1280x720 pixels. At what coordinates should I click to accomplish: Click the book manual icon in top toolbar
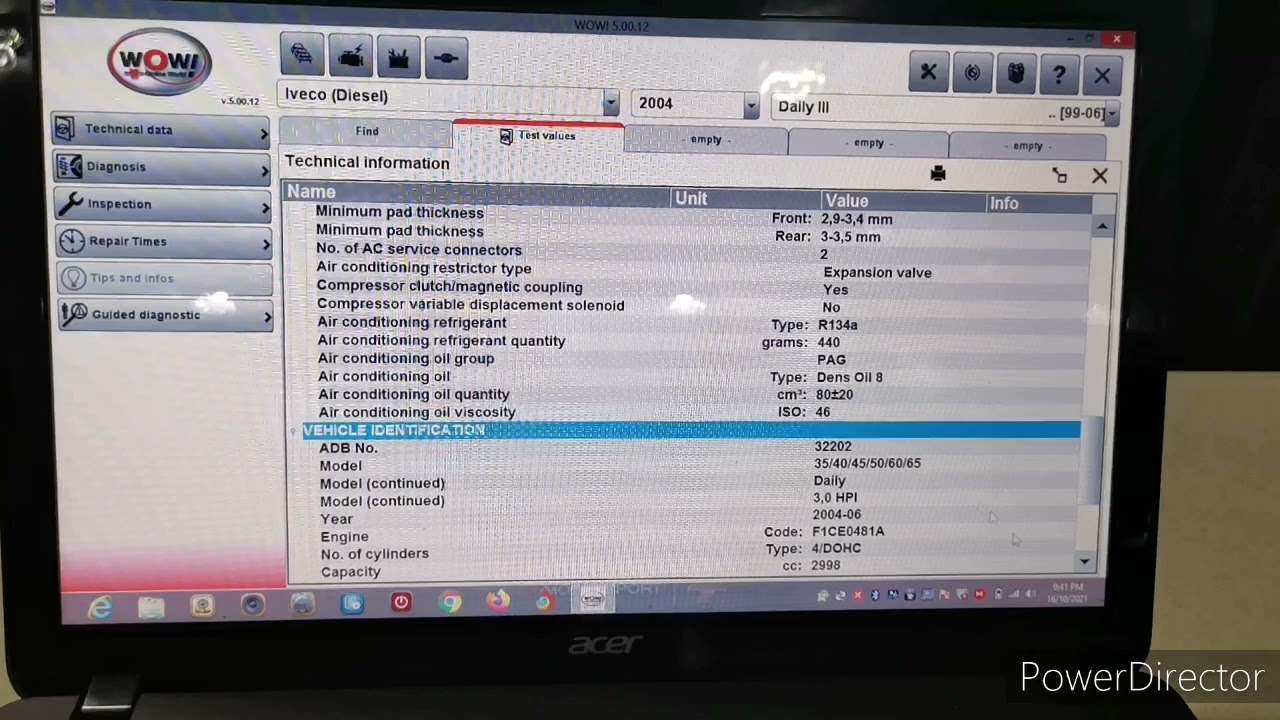[x=1015, y=74]
